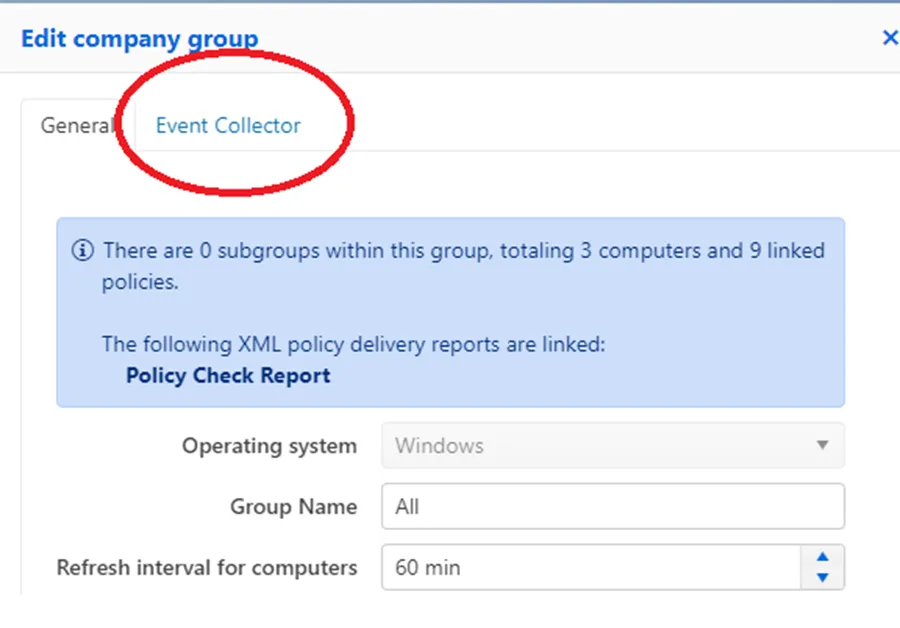Increase refresh interval with the up arrow
The image size is (900, 628).
823,557
